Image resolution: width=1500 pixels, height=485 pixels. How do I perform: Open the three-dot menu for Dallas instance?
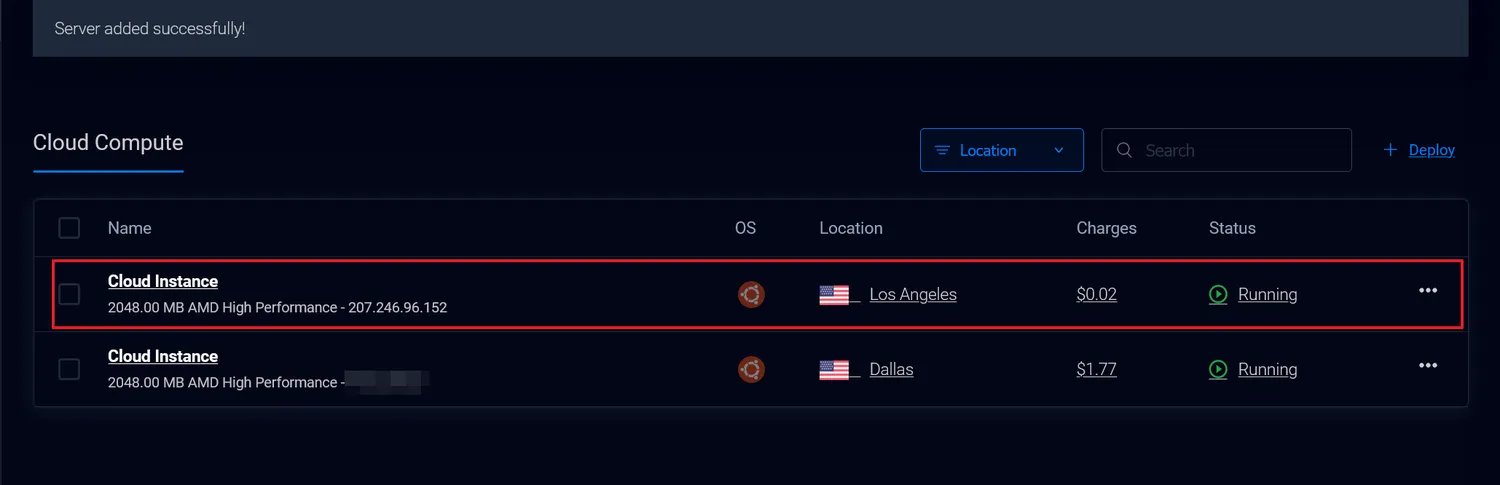tap(1428, 365)
